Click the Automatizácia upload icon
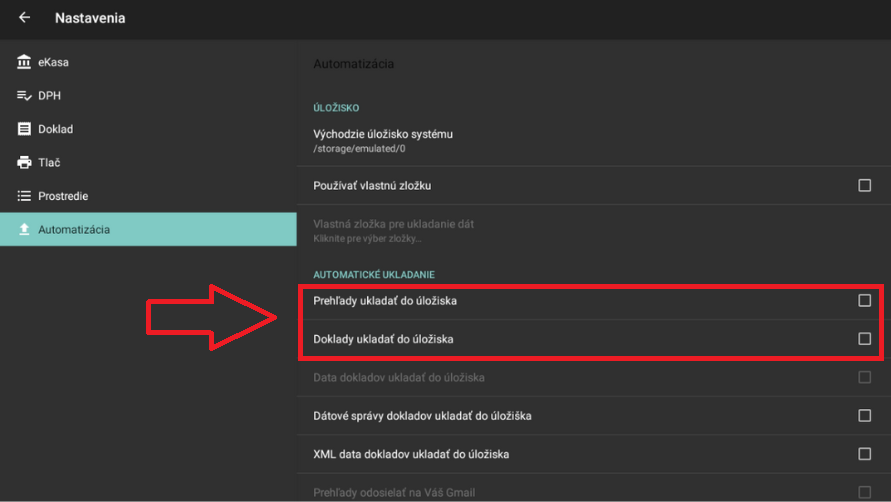The image size is (891, 502). click(24, 229)
